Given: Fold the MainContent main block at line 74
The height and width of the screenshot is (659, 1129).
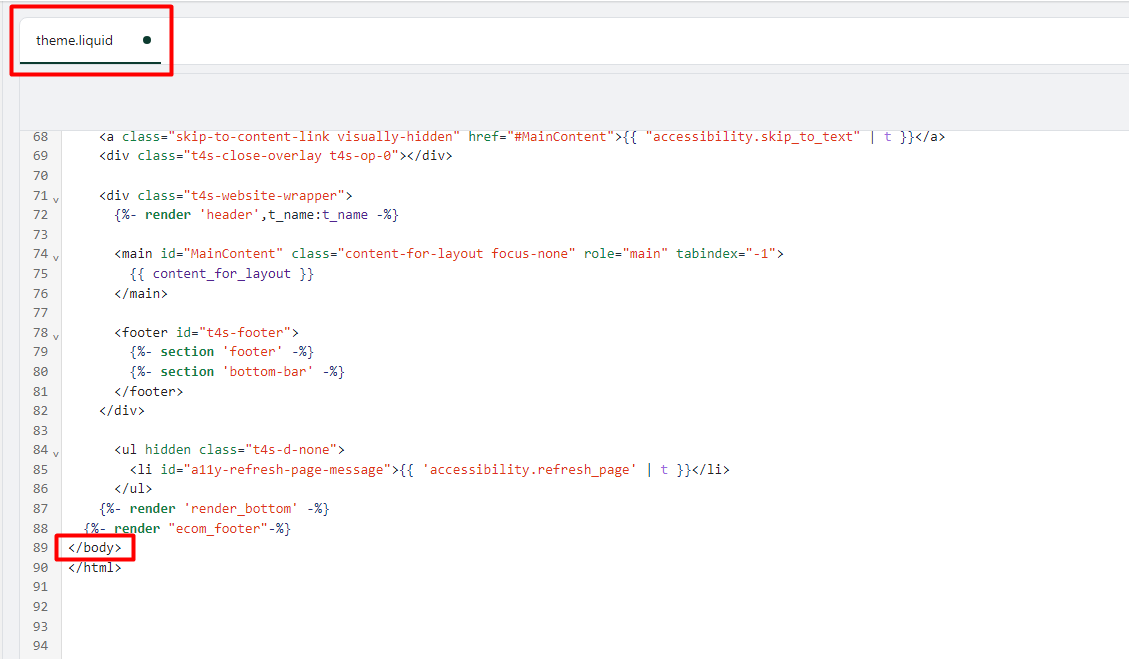Looking at the screenshot, I should point(55,257).
